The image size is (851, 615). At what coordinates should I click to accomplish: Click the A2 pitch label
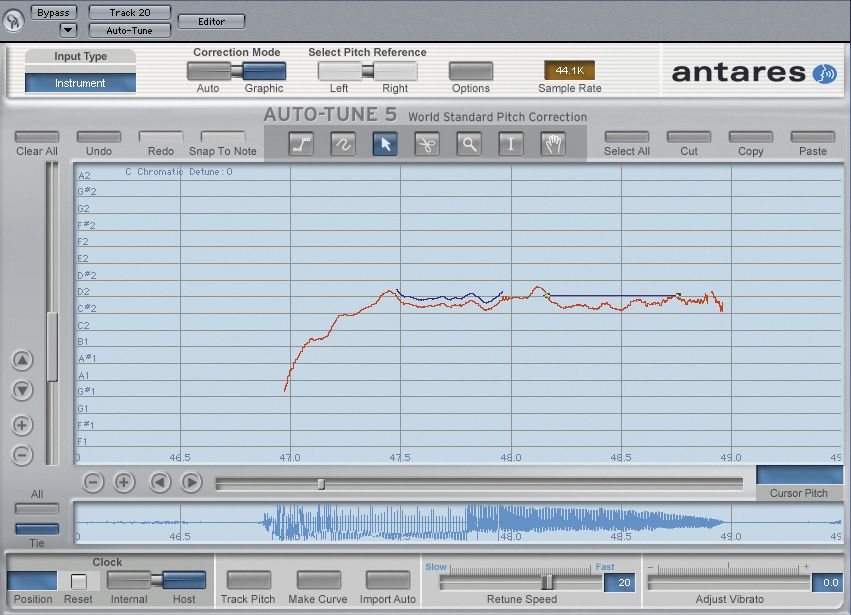click(84, 175)
